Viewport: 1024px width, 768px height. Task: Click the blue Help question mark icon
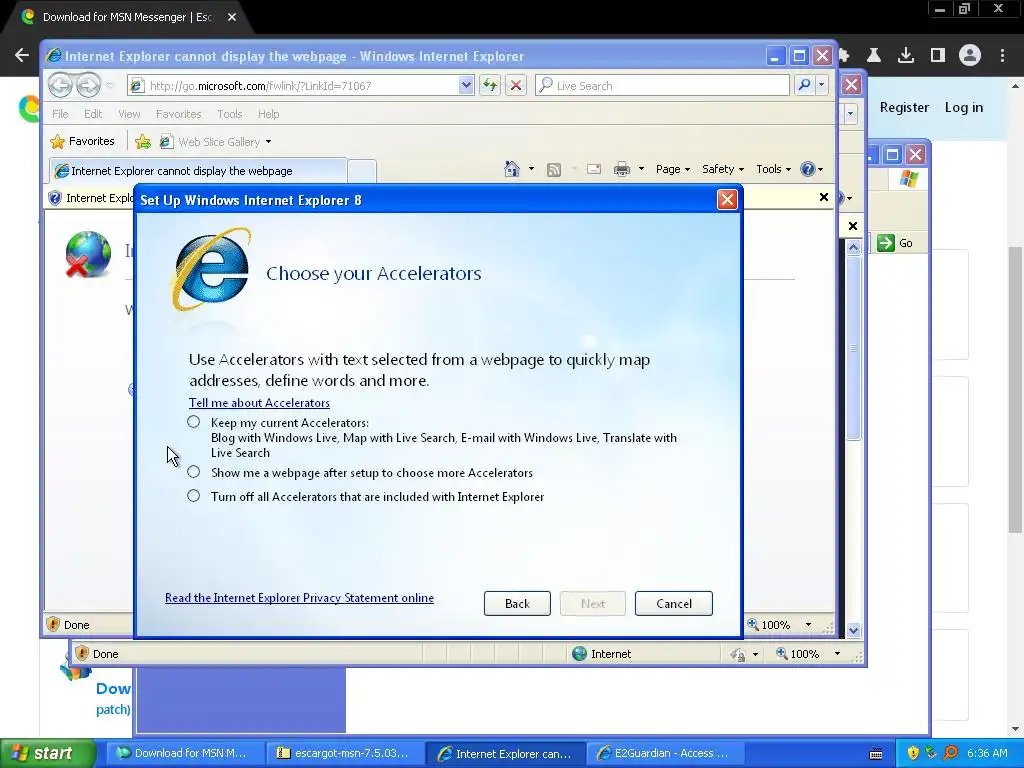[x=808, y=169]
